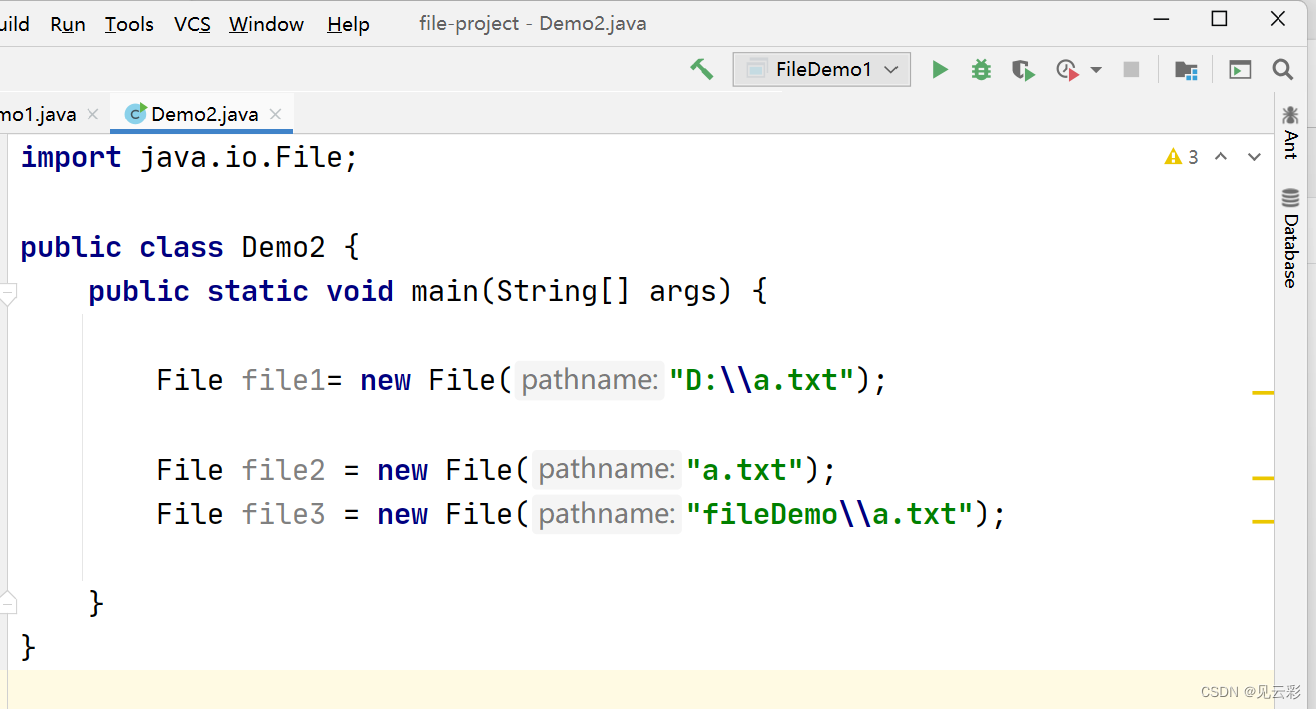Click the fold end marker near closing brace
This screenshot has height=709, width=1316.
point(8,602)
